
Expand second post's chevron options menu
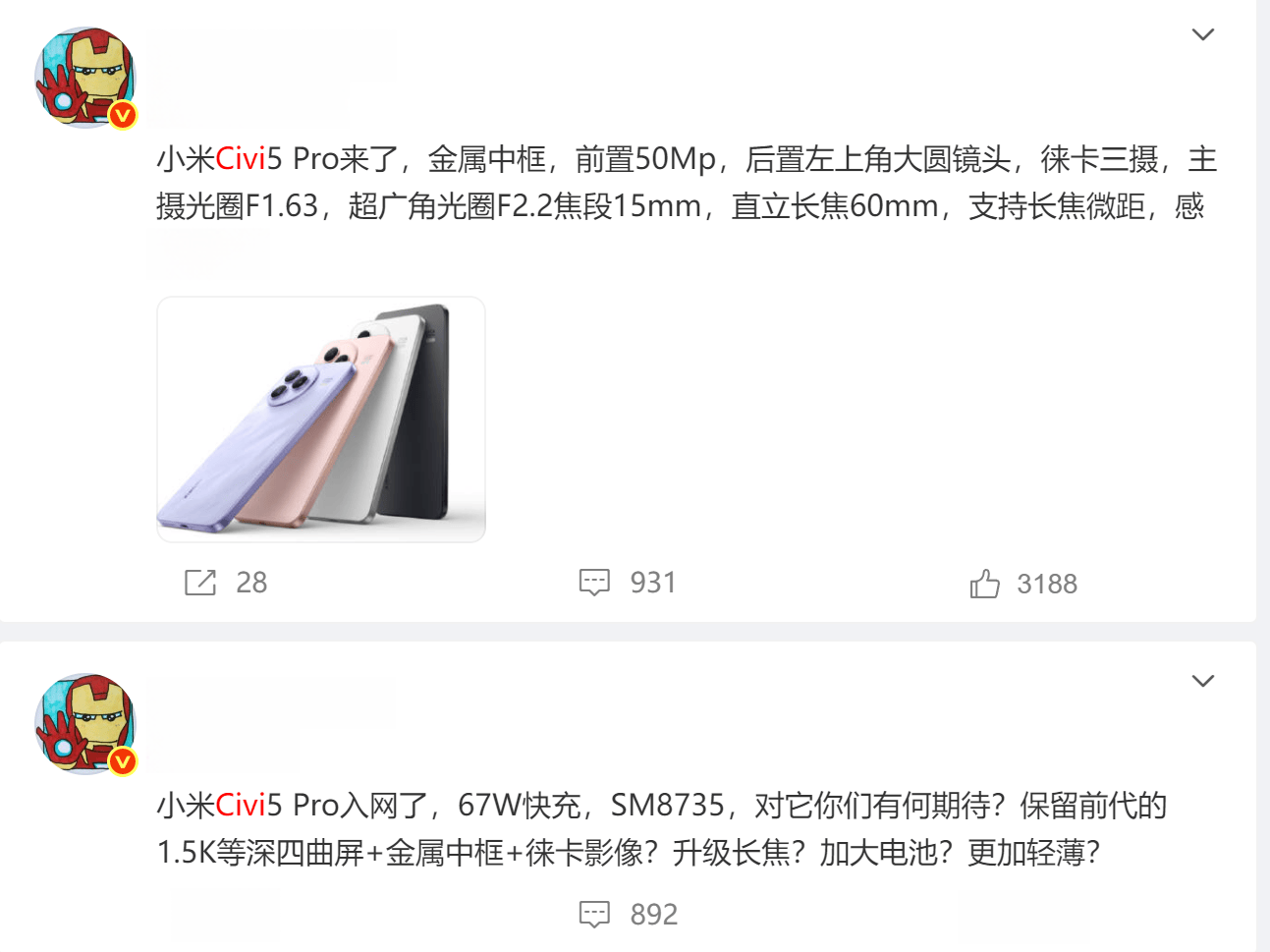(1203, 681)
